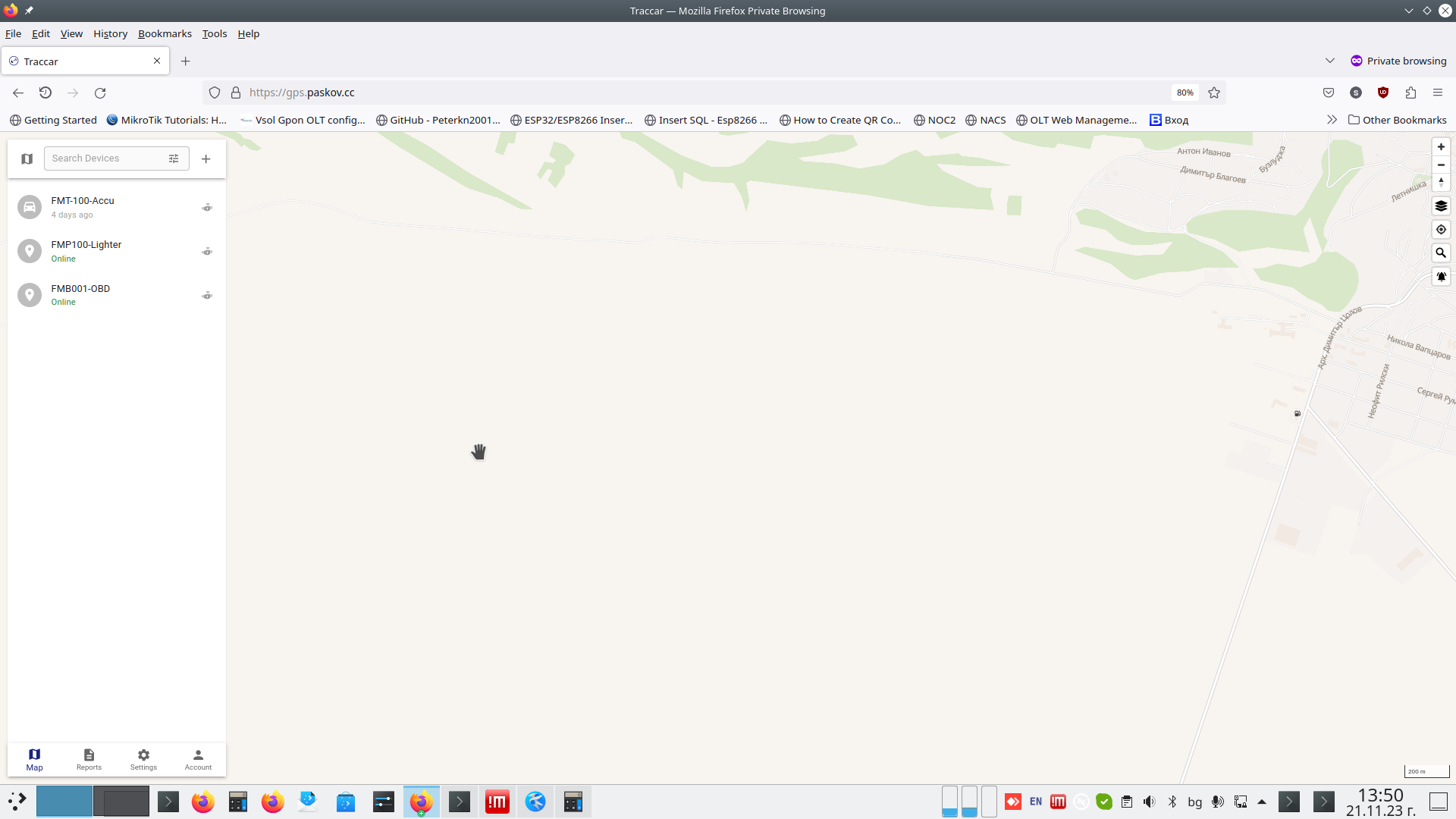Open device filter options in search bar
The width and height of the screenshot is (1456, 819).
[174, 158]
